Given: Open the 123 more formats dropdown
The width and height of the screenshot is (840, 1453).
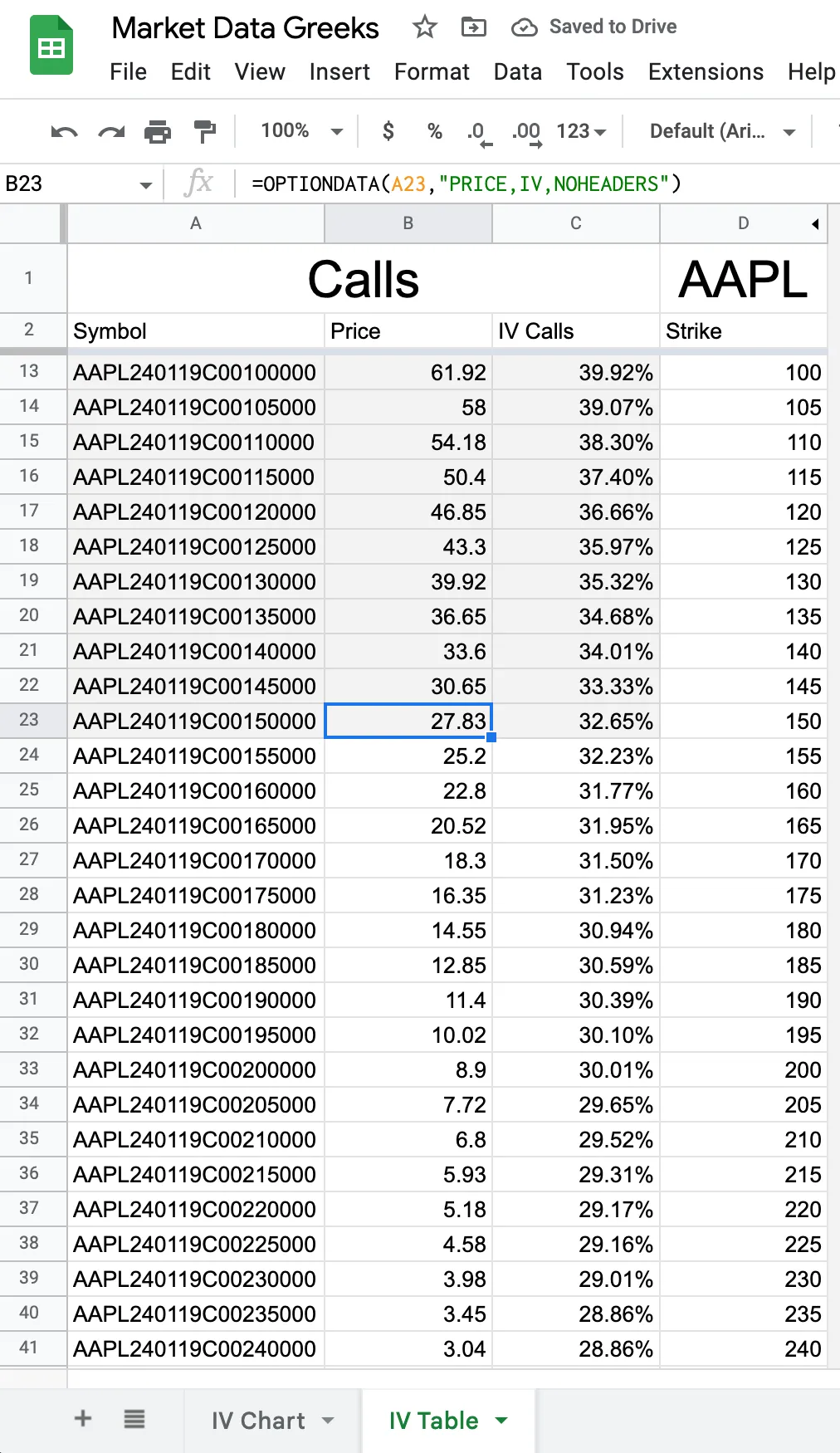Looking at the screenshot, I should coord(581,131).
